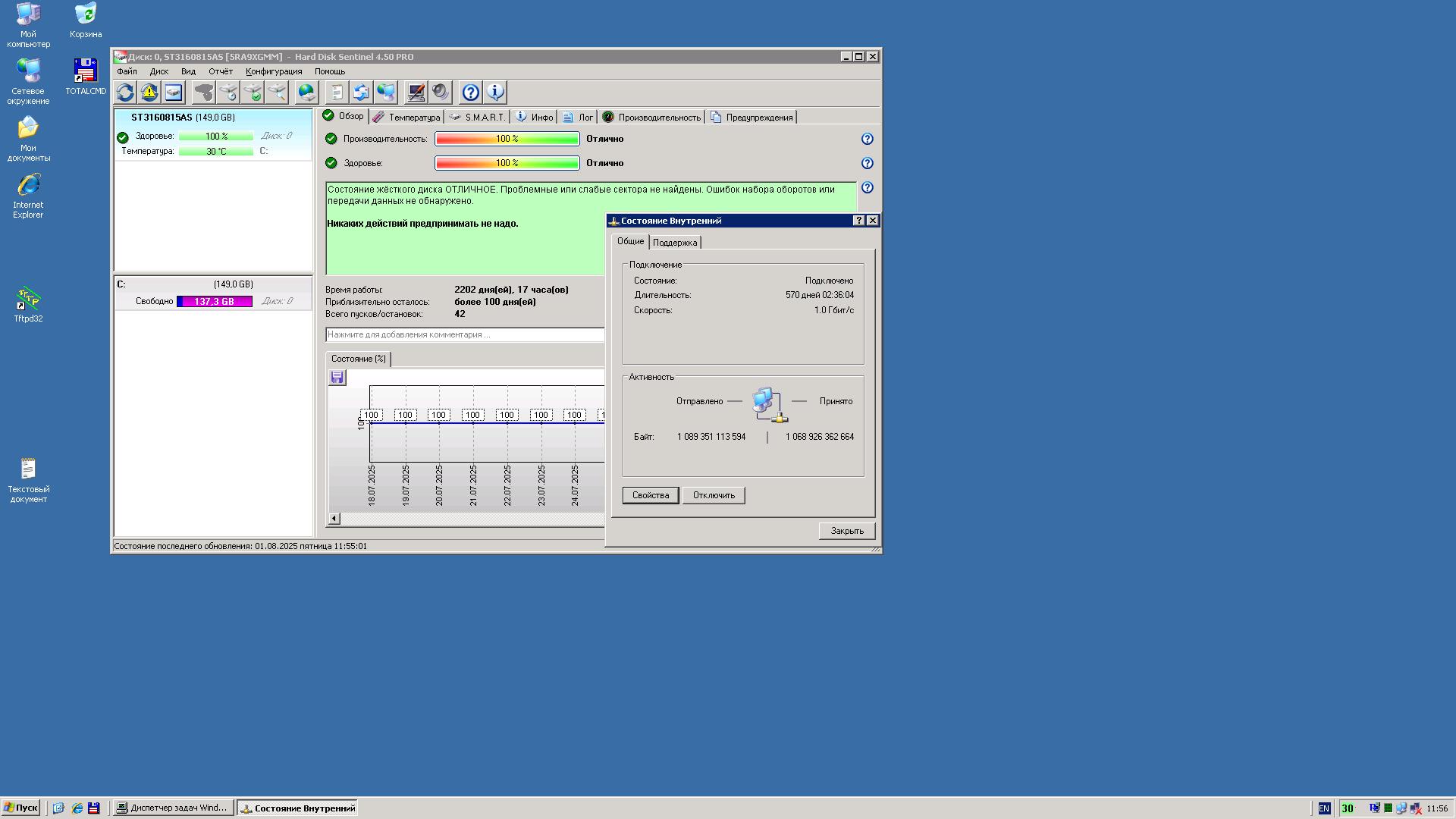Screen dimensions: 1456x819
Task: Click the 30 °C temperature bar in disk list
Action: point(216,152)
